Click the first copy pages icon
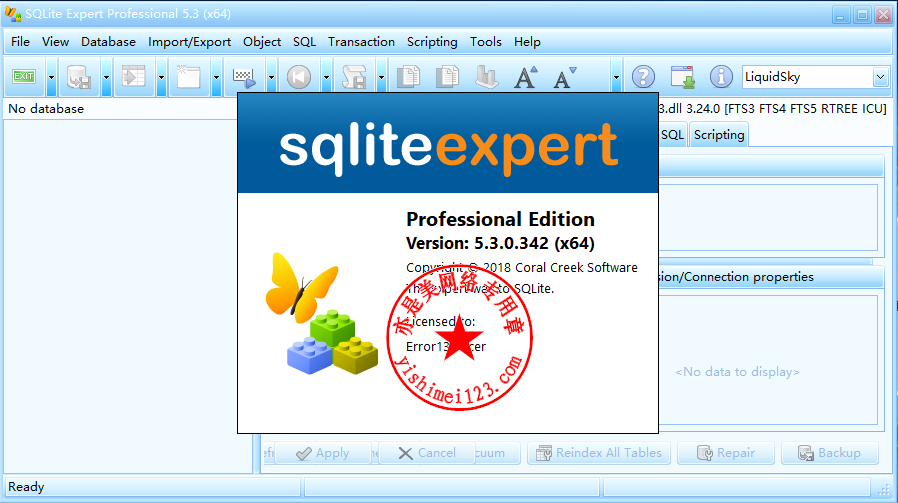The width and height of the screenshot is (898, 503). tap(408, 77)
